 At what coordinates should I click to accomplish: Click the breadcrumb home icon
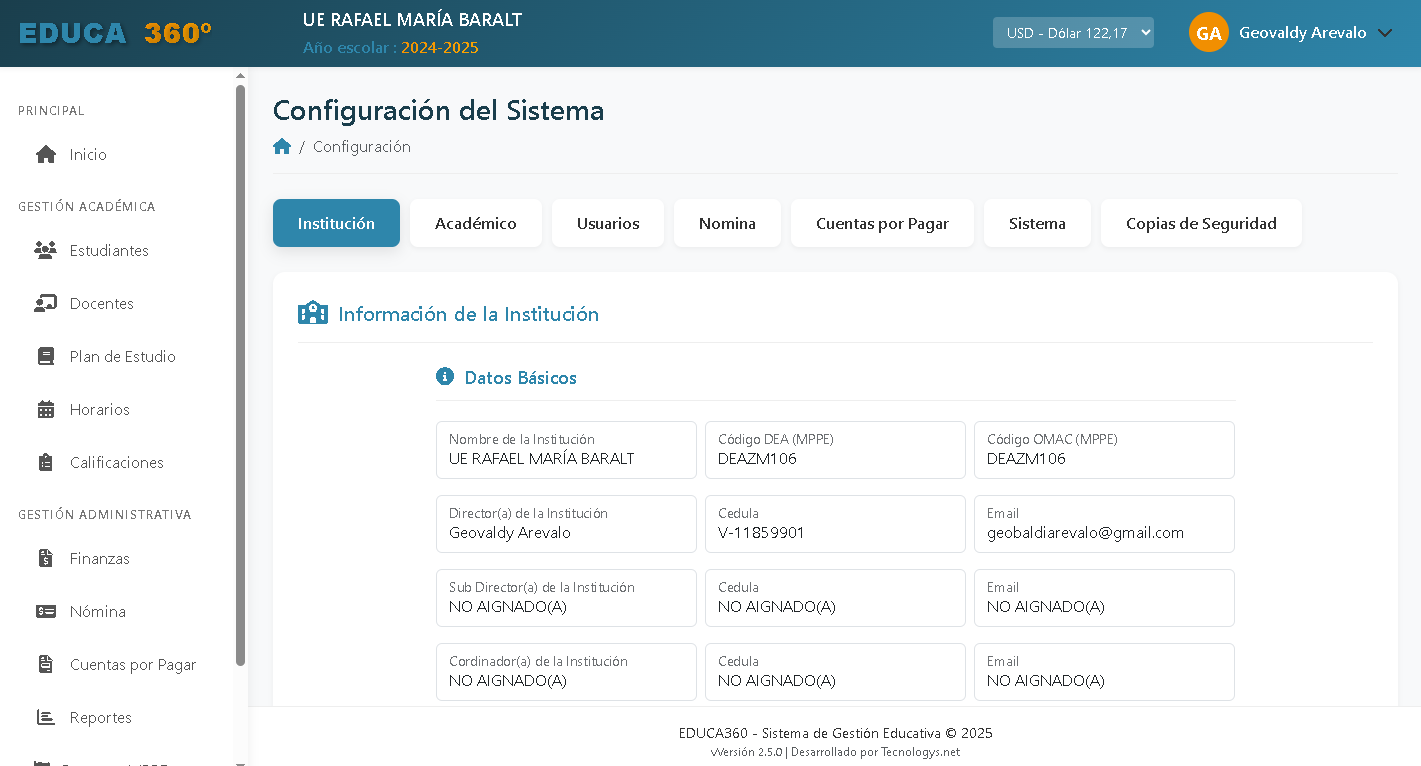pos(282,147)
